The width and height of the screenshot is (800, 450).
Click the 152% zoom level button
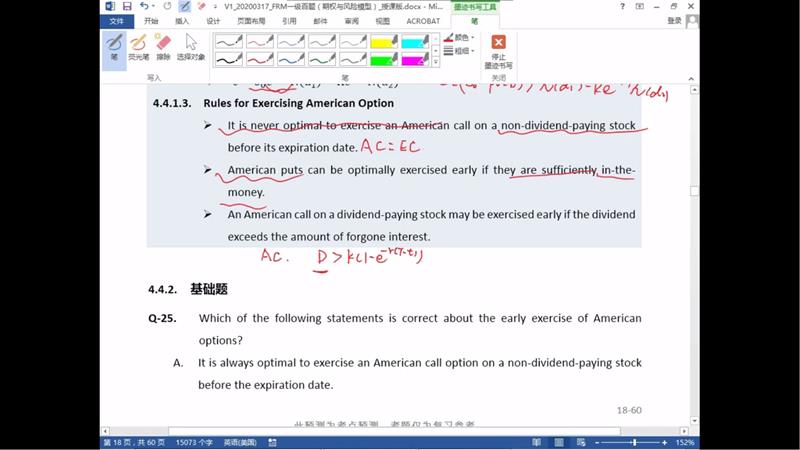pos(685,442)
